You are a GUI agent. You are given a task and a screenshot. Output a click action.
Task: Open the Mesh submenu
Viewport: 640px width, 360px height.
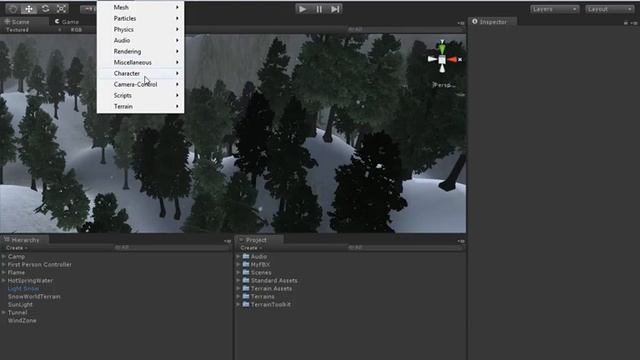point(140,7)
